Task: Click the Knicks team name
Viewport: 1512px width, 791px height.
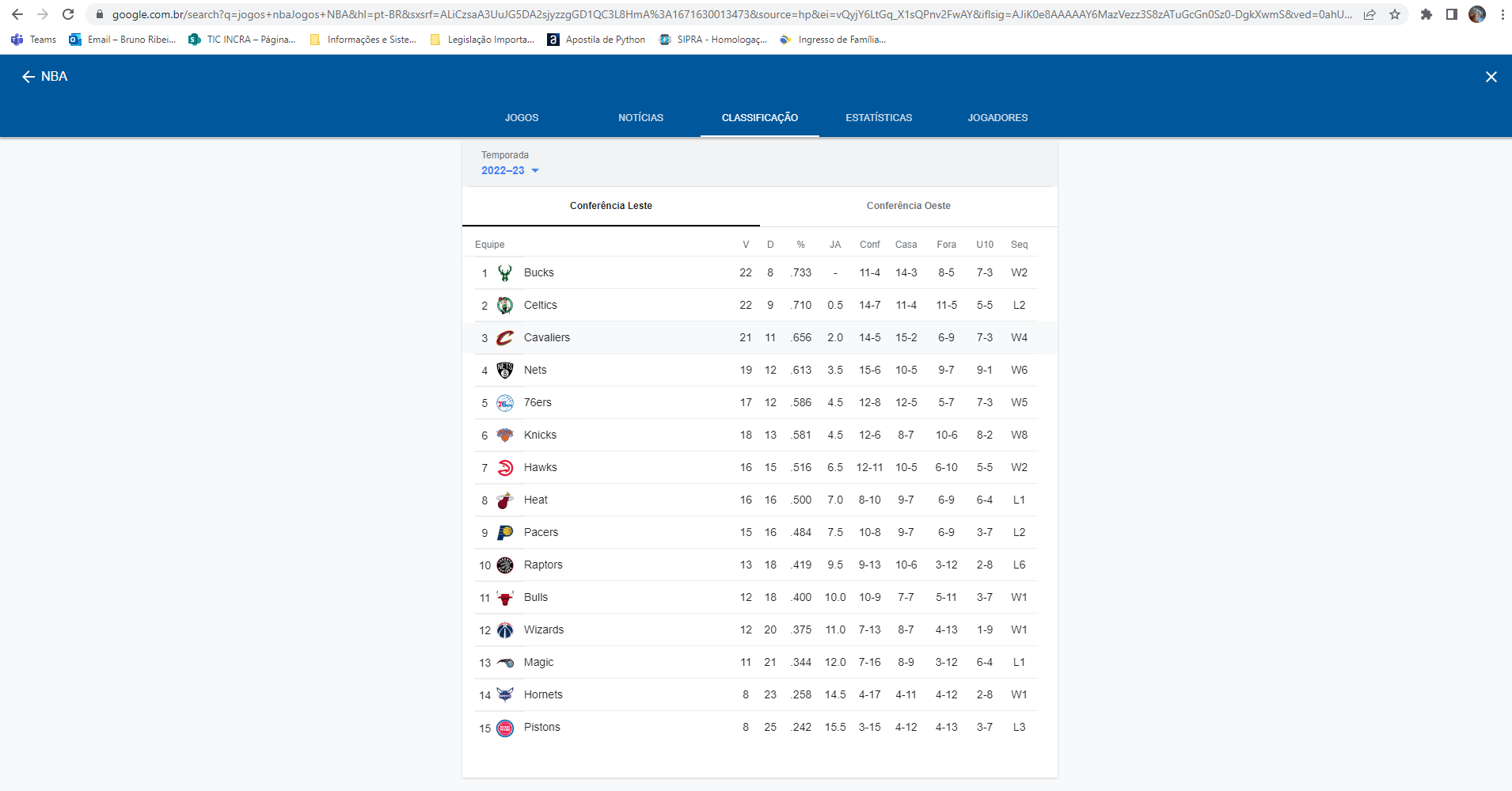Action: tap(540, 435)
